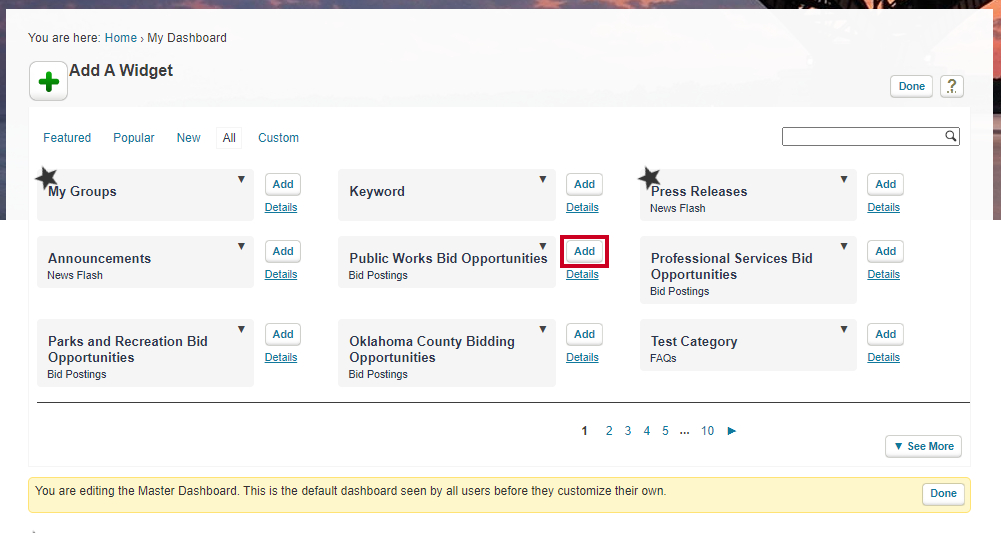Go to page 3 of widgets
Image resolution: width=1001 pixels, height=533 pixels.
pos(628,431)
